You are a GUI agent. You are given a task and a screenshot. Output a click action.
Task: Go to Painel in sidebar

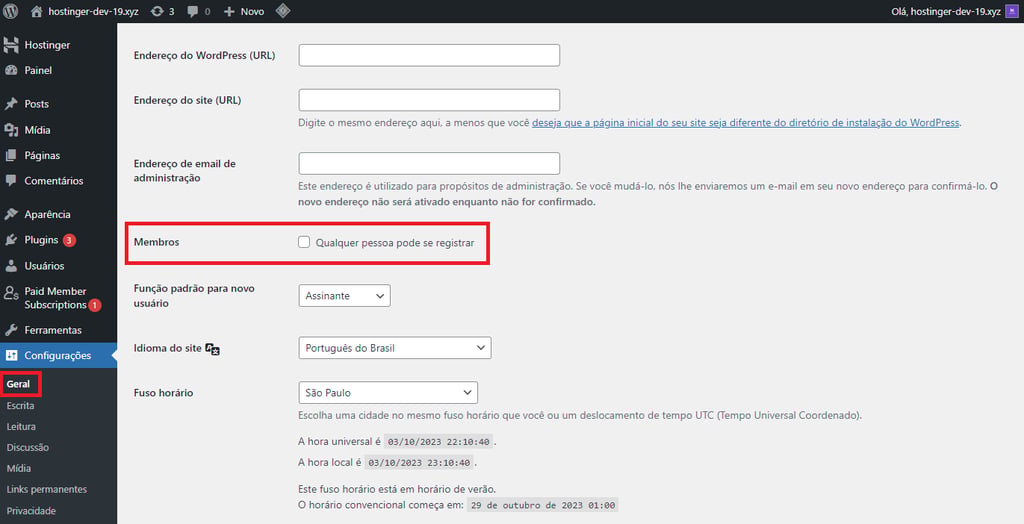click(38, 70)
